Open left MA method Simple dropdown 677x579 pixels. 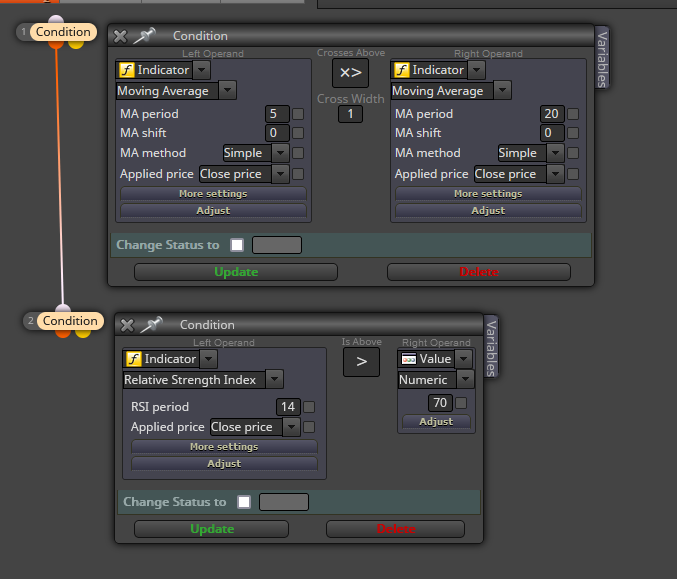click(x=281, y=153)
